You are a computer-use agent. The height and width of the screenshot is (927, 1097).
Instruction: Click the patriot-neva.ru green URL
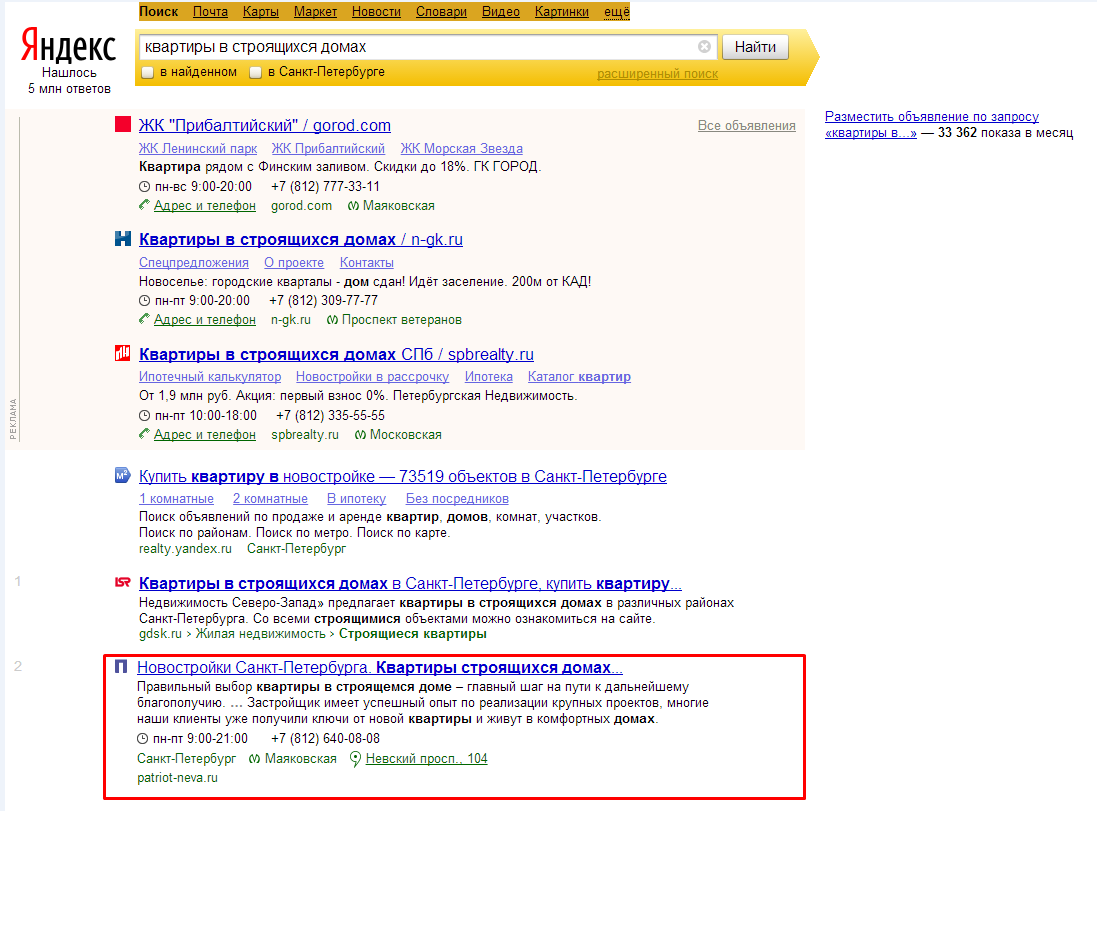[178, 778]
